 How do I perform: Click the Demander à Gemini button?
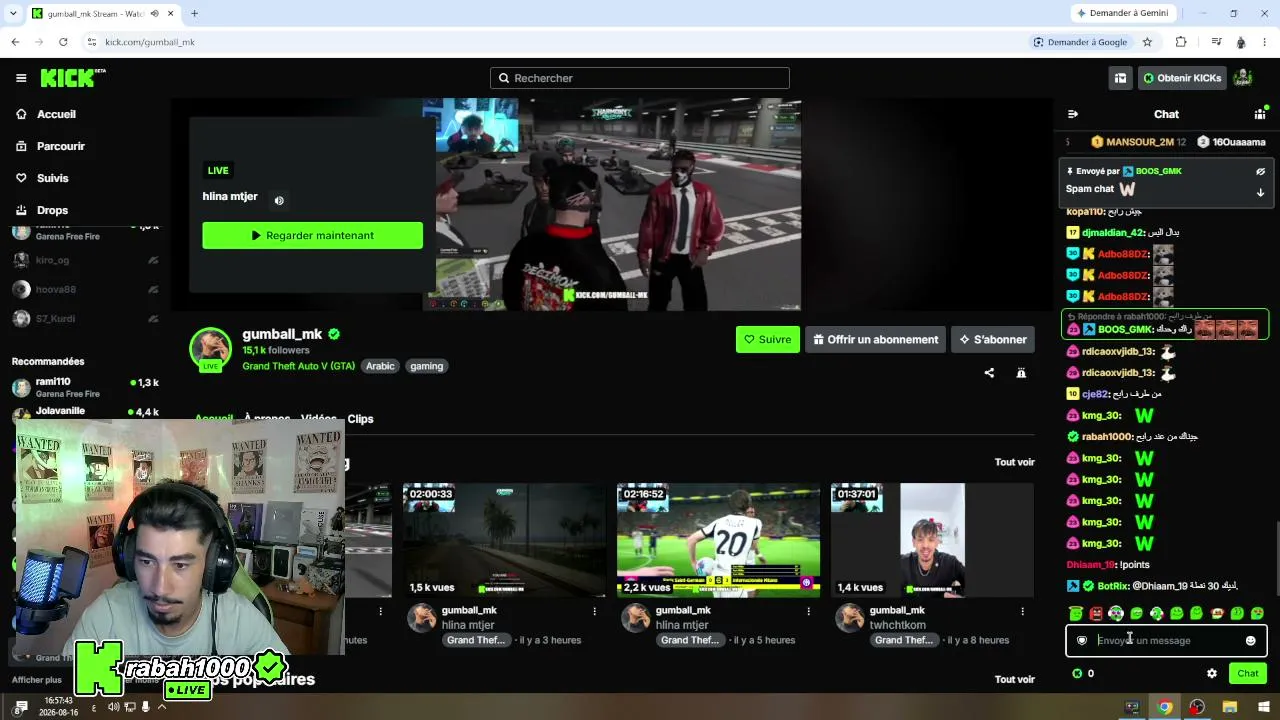(1121, 13)
